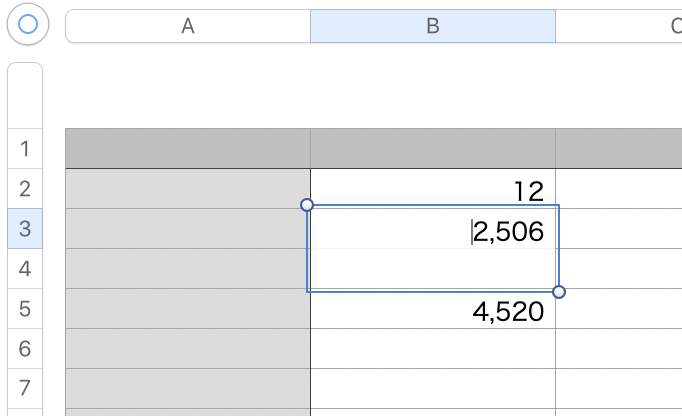The image size is (682, 416).
Task: Click the gray header cell B1
Action: (x=432, y=149)
